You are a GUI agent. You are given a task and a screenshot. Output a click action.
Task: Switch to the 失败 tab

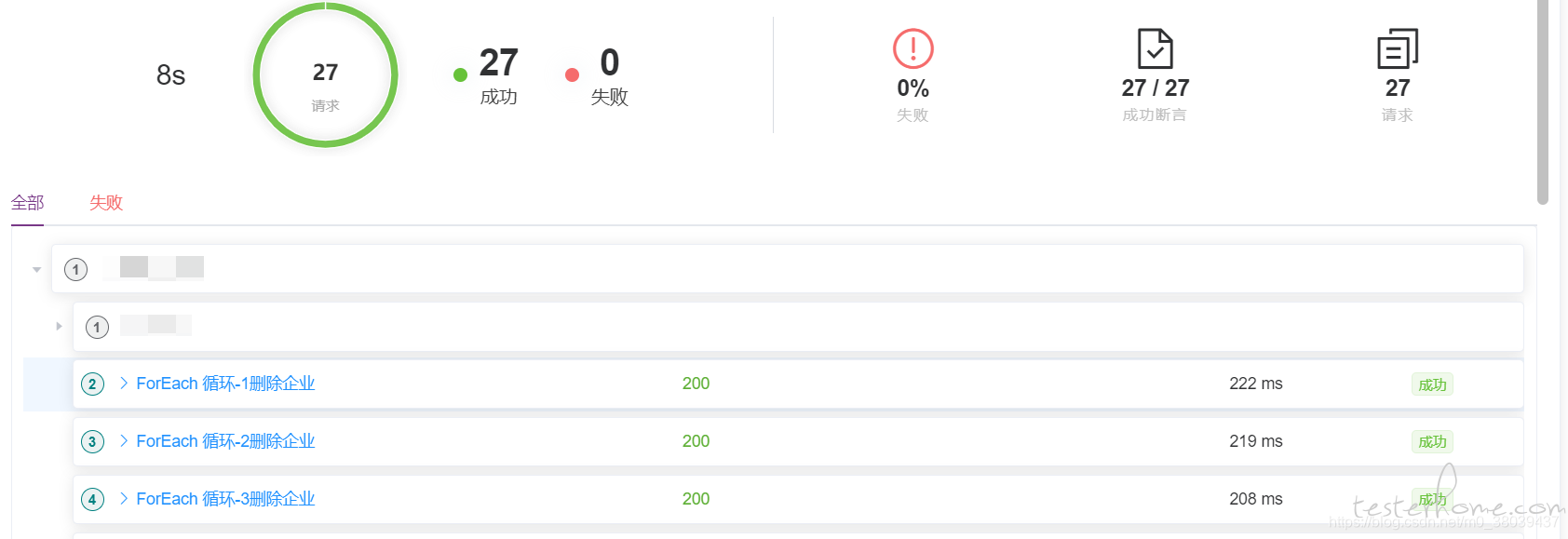pos(106,203)
